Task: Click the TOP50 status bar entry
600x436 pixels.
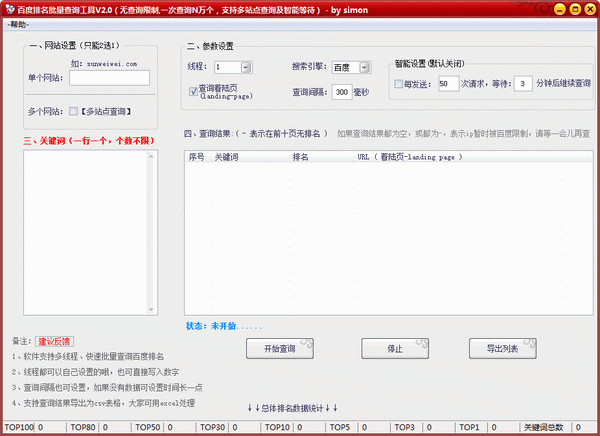Action: point(148,427)
